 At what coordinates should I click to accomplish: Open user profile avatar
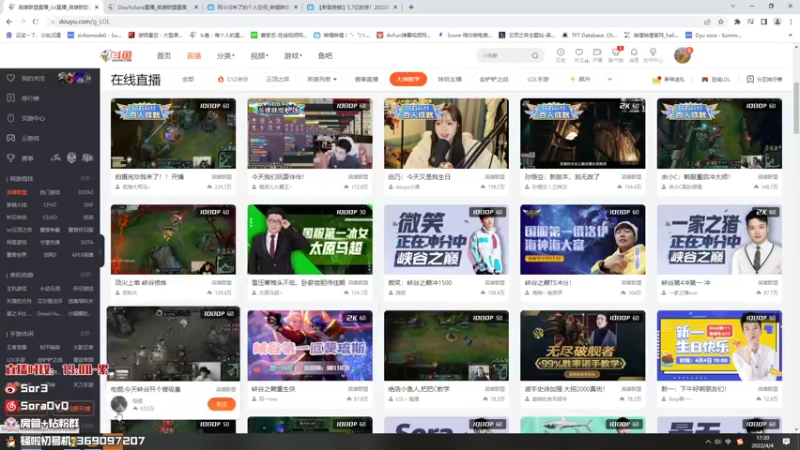pos(682,55)
